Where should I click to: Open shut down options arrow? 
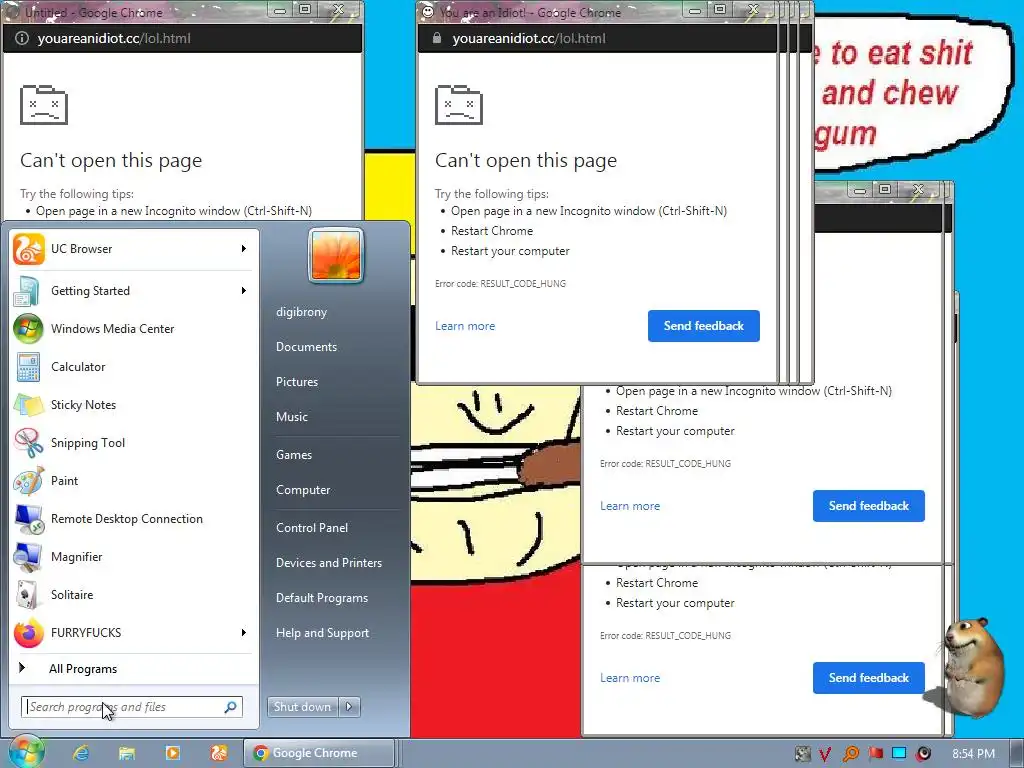point(349,707)
